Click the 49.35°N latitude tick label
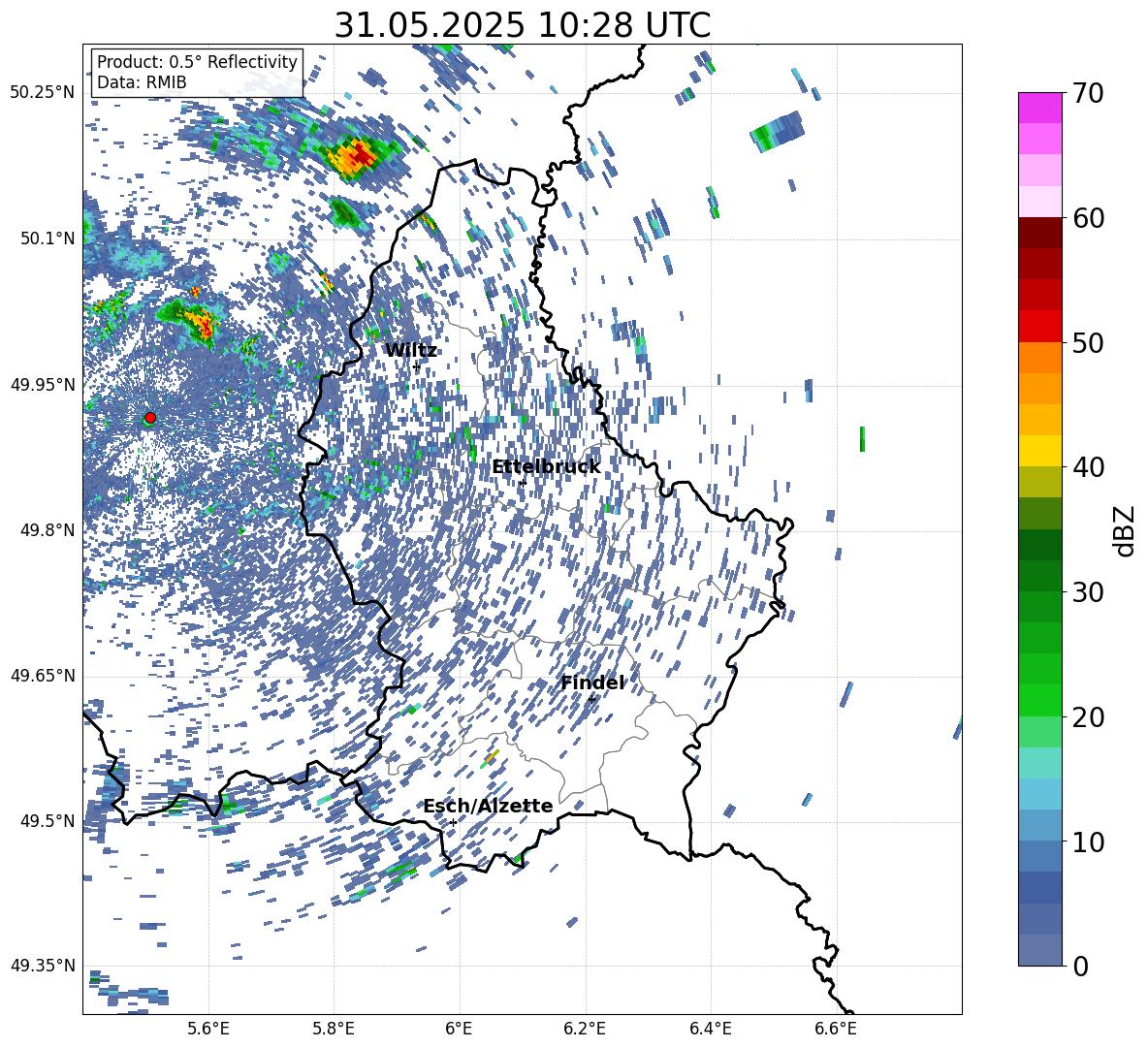This screenshot has width=1148, height=1048. pyautogui.click(x=44, y=966)
